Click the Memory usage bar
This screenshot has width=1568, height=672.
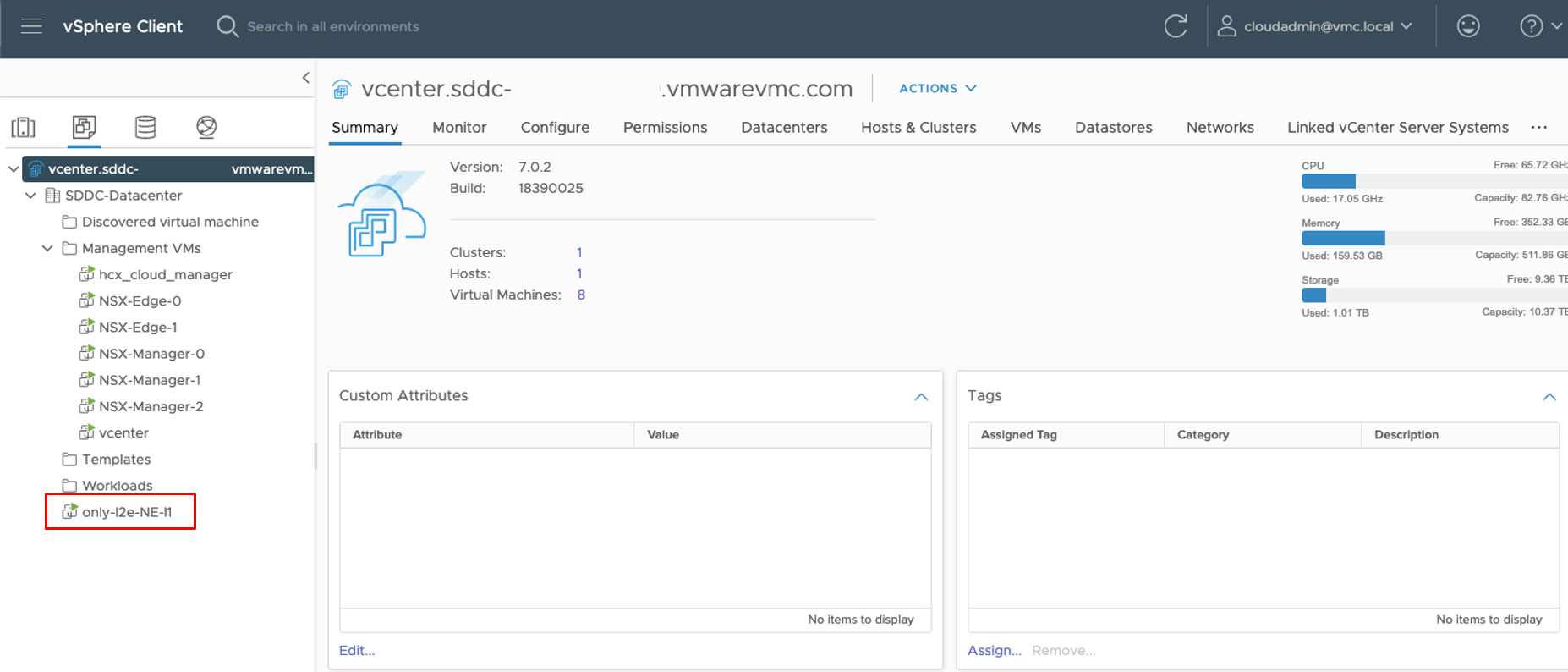(x=1434, y=238)
